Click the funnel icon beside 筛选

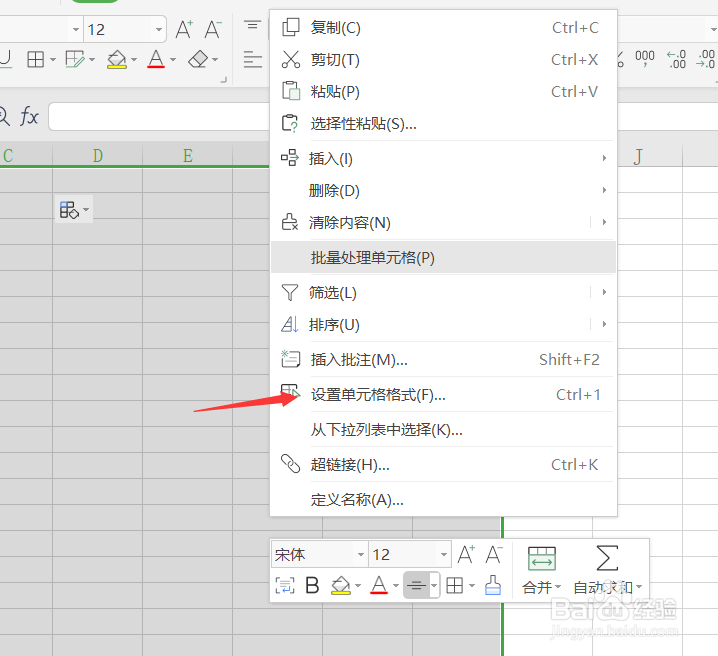(290, 292)
